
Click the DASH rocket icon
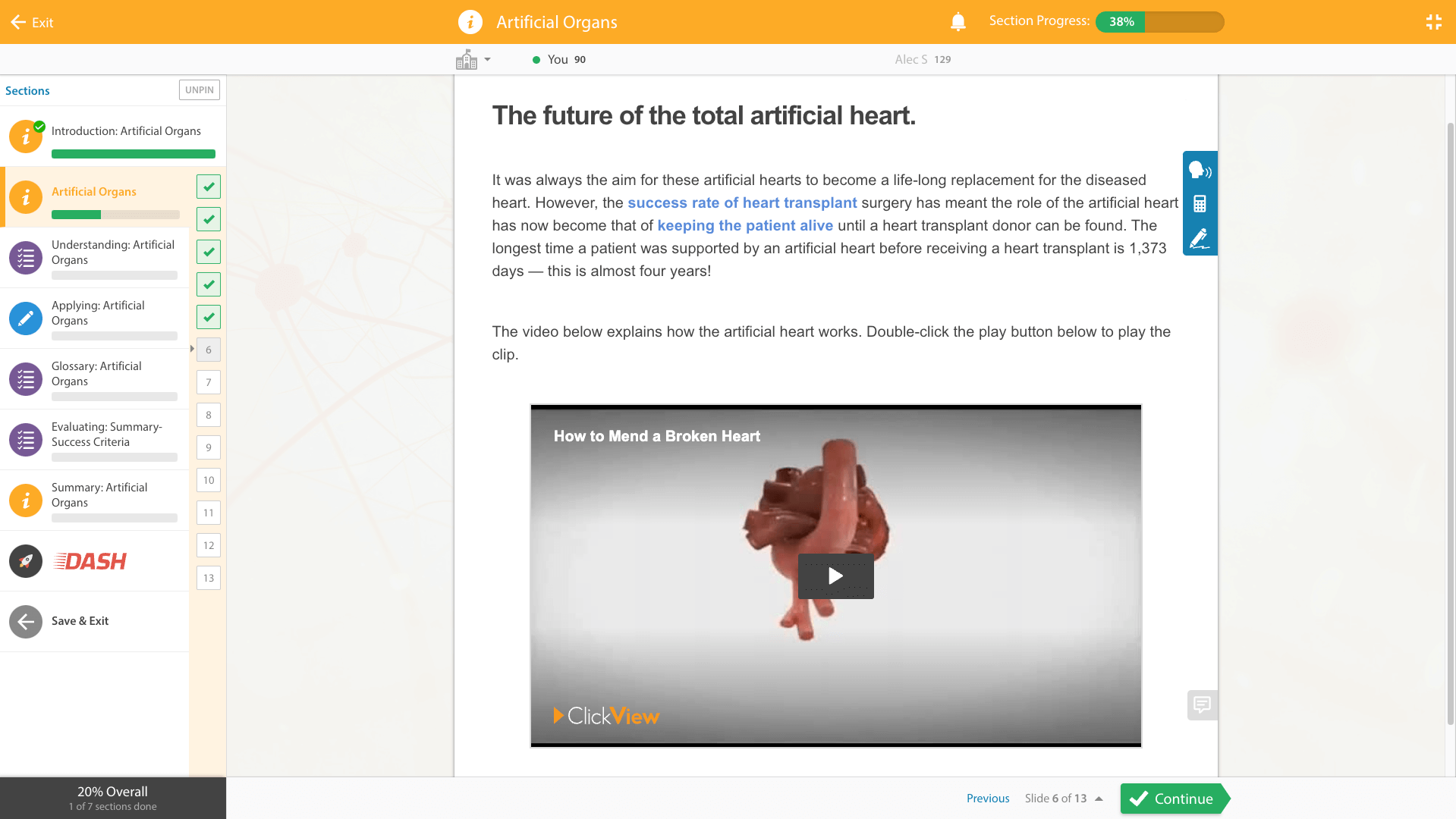(x=26, y=561)
